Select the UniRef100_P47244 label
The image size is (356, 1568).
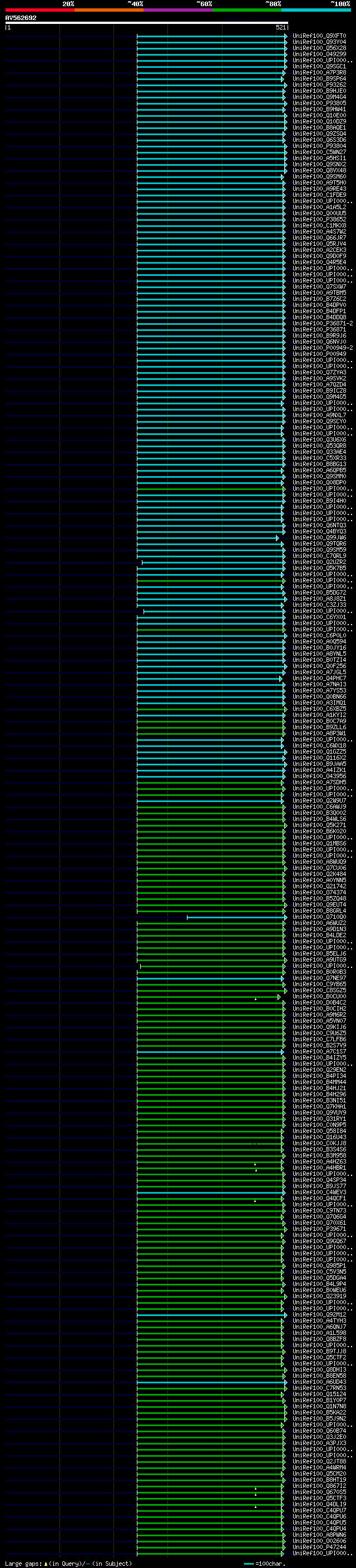coord(319,1547)
